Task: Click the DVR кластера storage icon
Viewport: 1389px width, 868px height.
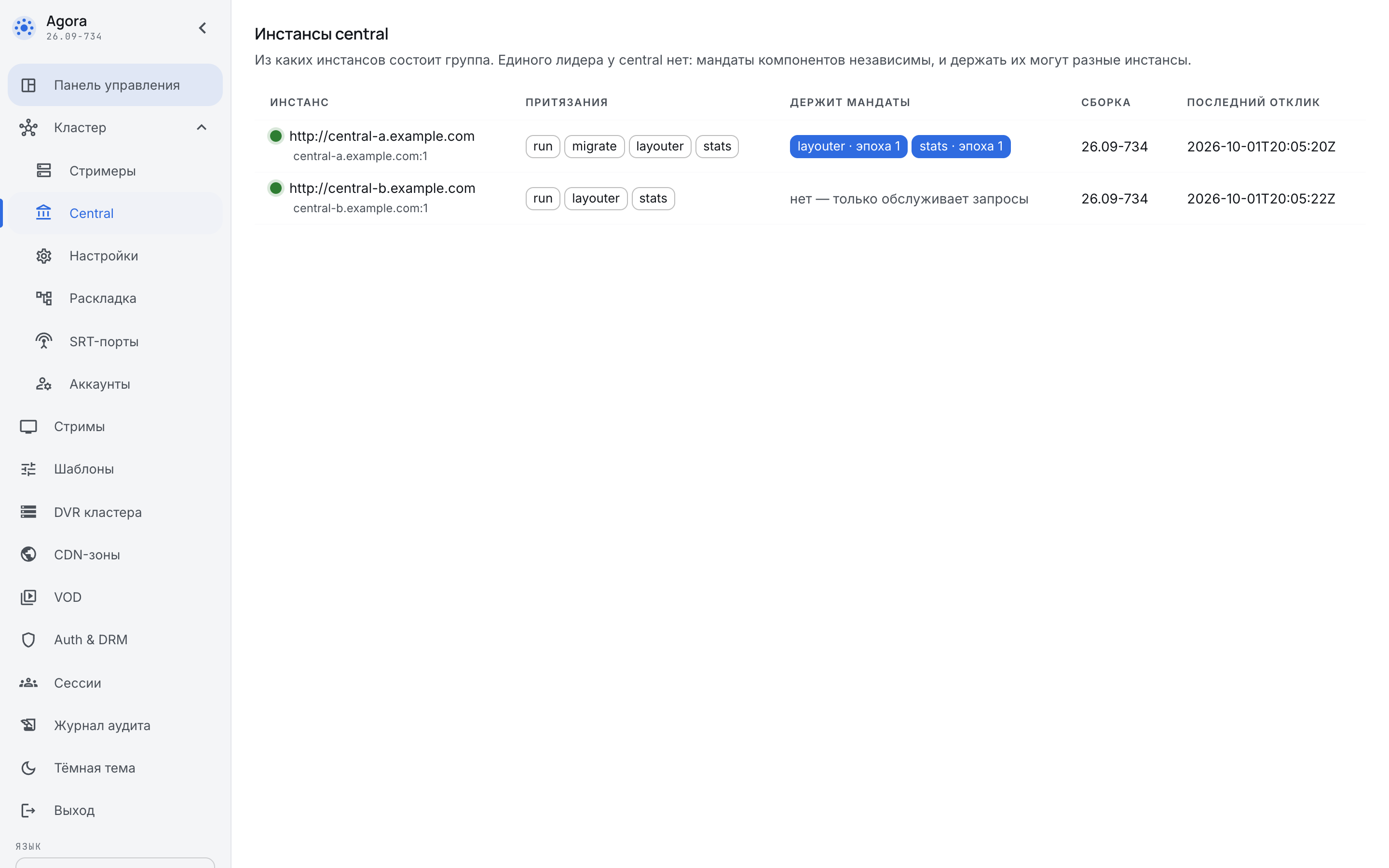Action: (28, 512)
